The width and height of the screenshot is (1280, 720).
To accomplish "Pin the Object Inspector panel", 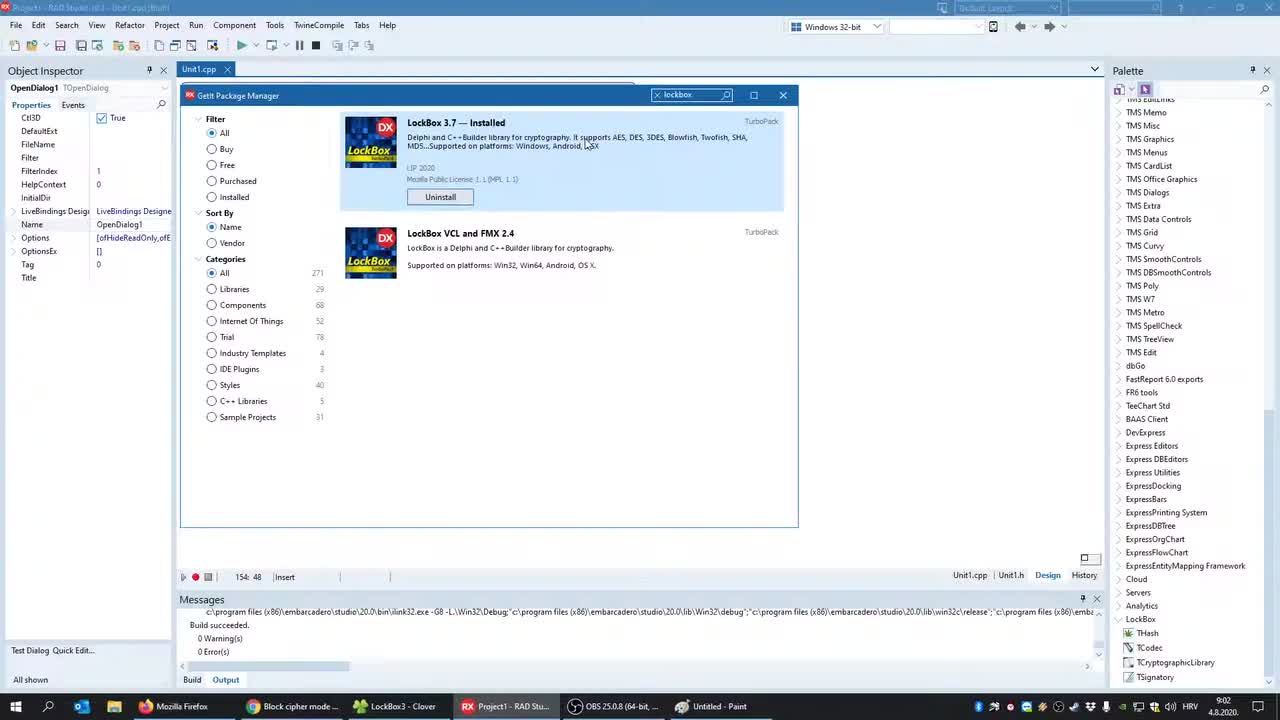I will tap(149, 70).
